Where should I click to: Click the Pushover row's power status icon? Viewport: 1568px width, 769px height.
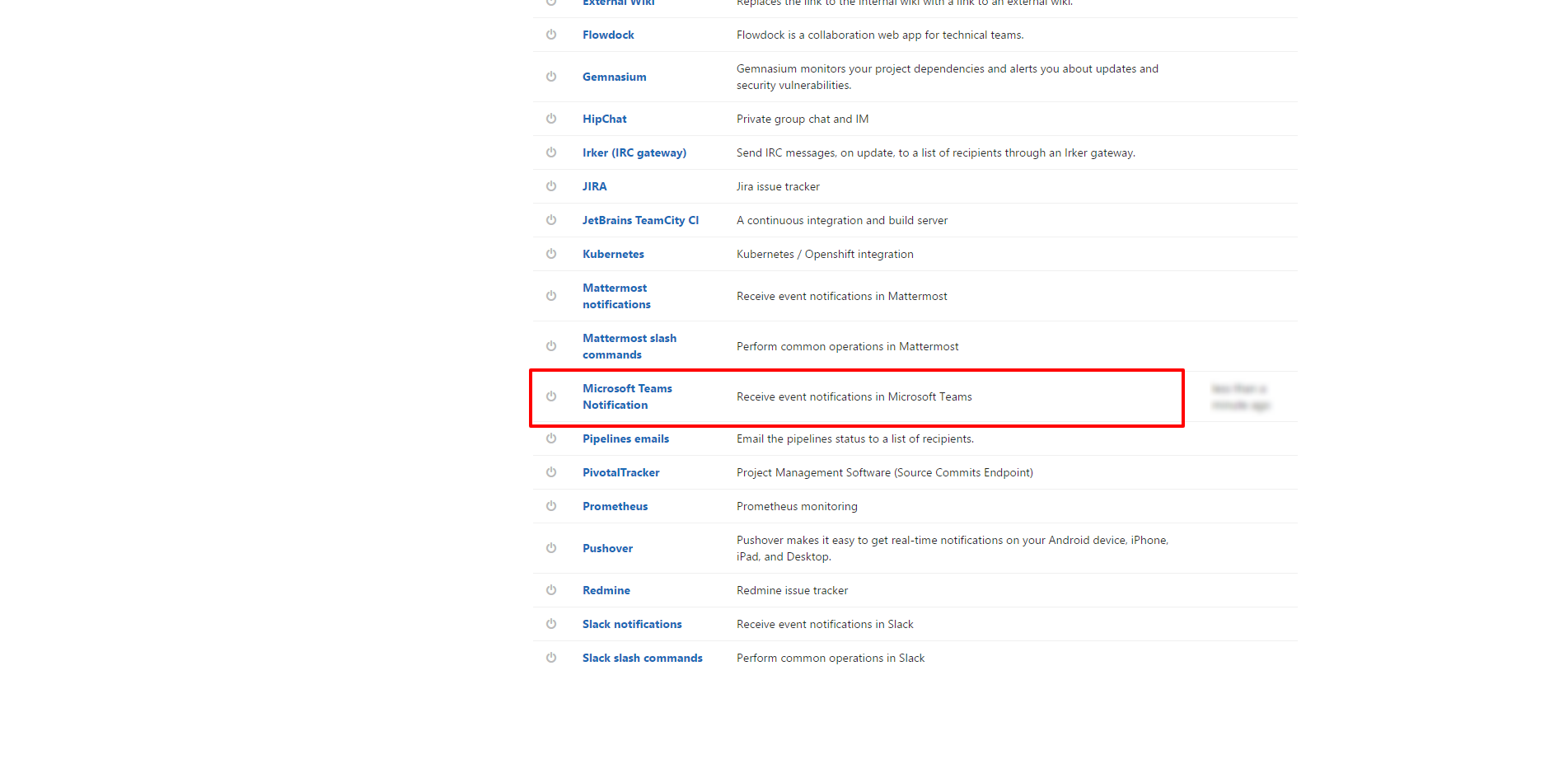coord(551,548)
